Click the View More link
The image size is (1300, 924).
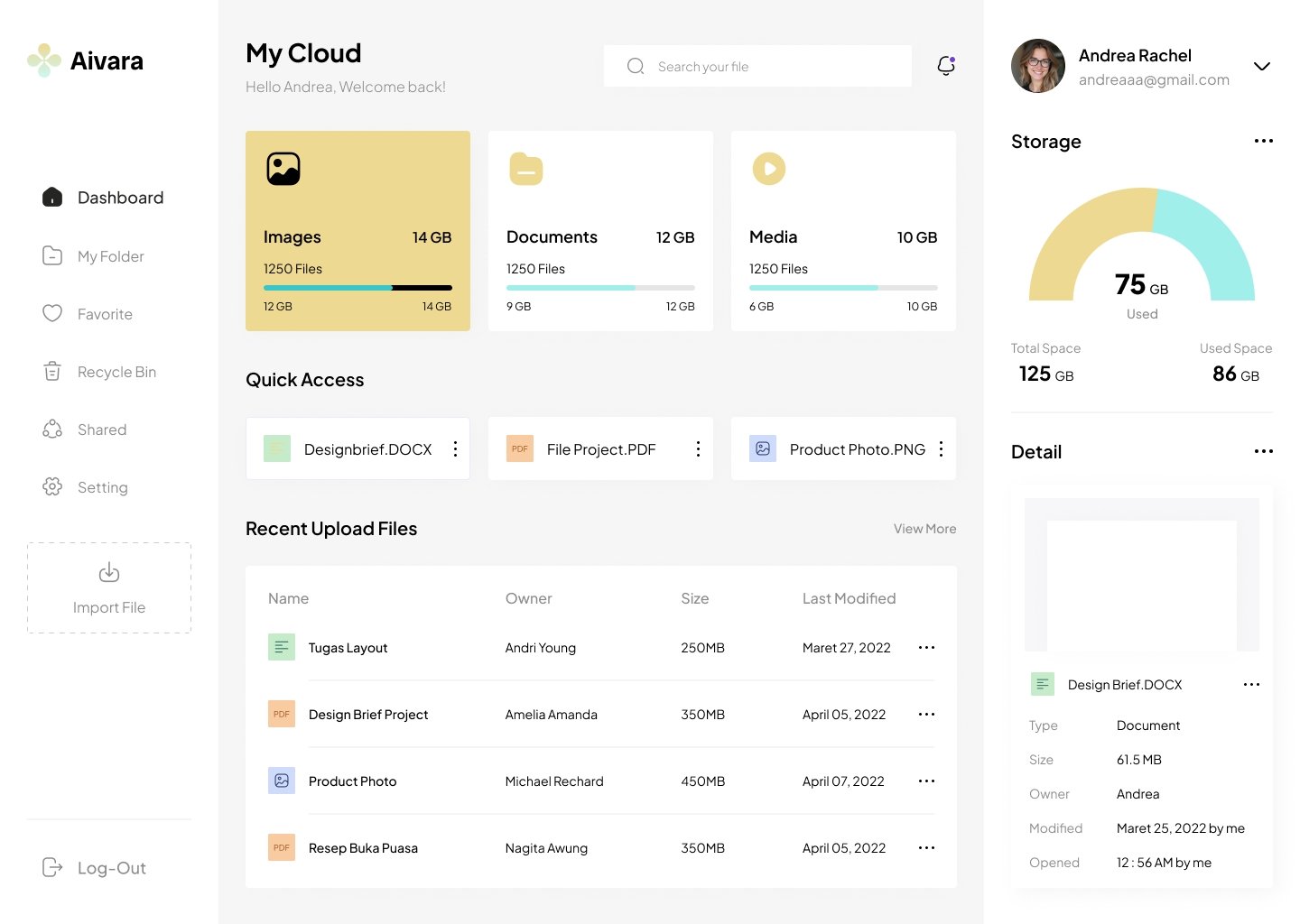pos(924,529)
